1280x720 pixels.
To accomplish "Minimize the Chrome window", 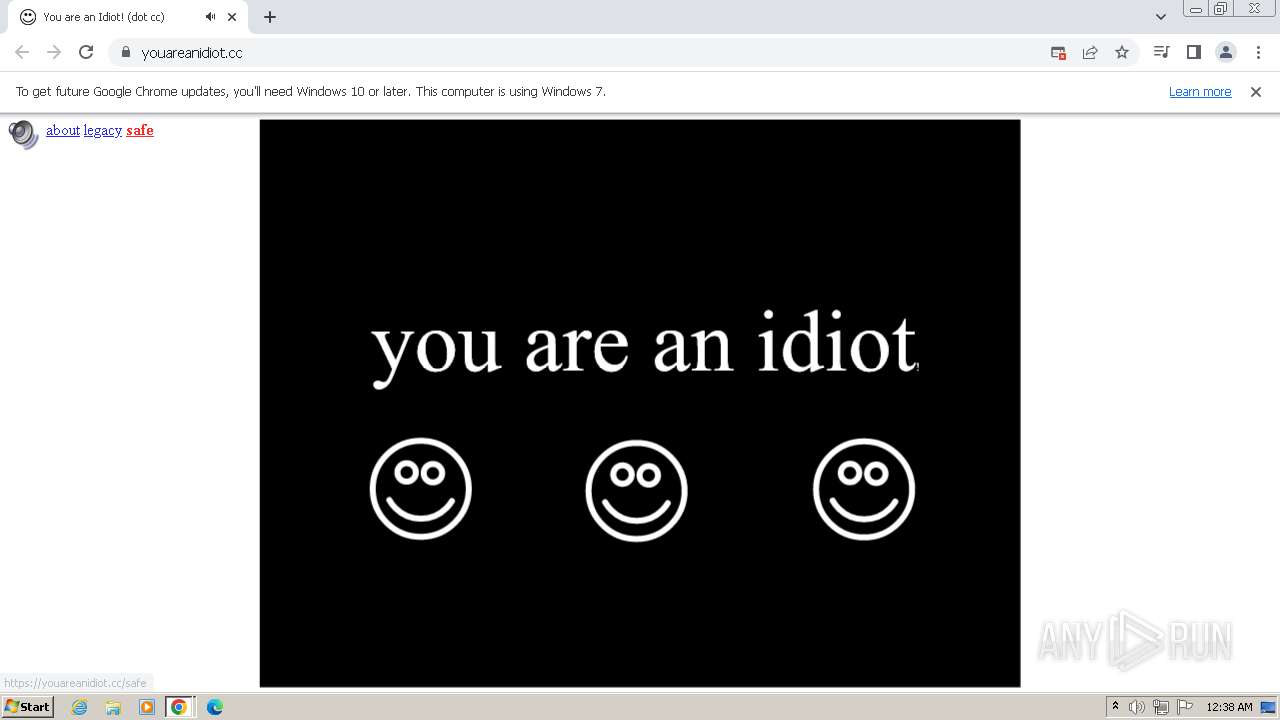I will coord(1196,9).
